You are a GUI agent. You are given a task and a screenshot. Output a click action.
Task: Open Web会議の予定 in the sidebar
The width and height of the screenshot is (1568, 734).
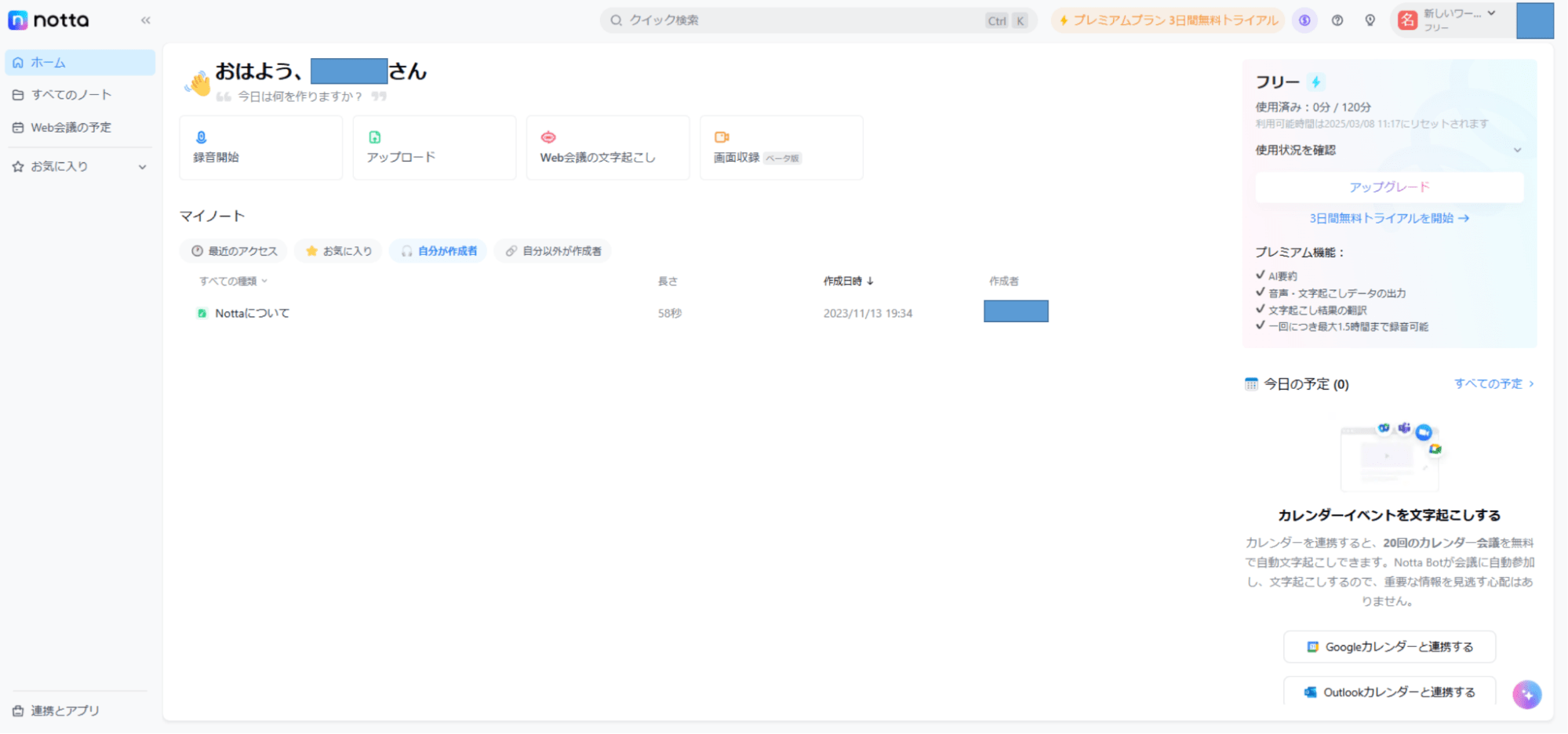[80, 127]
